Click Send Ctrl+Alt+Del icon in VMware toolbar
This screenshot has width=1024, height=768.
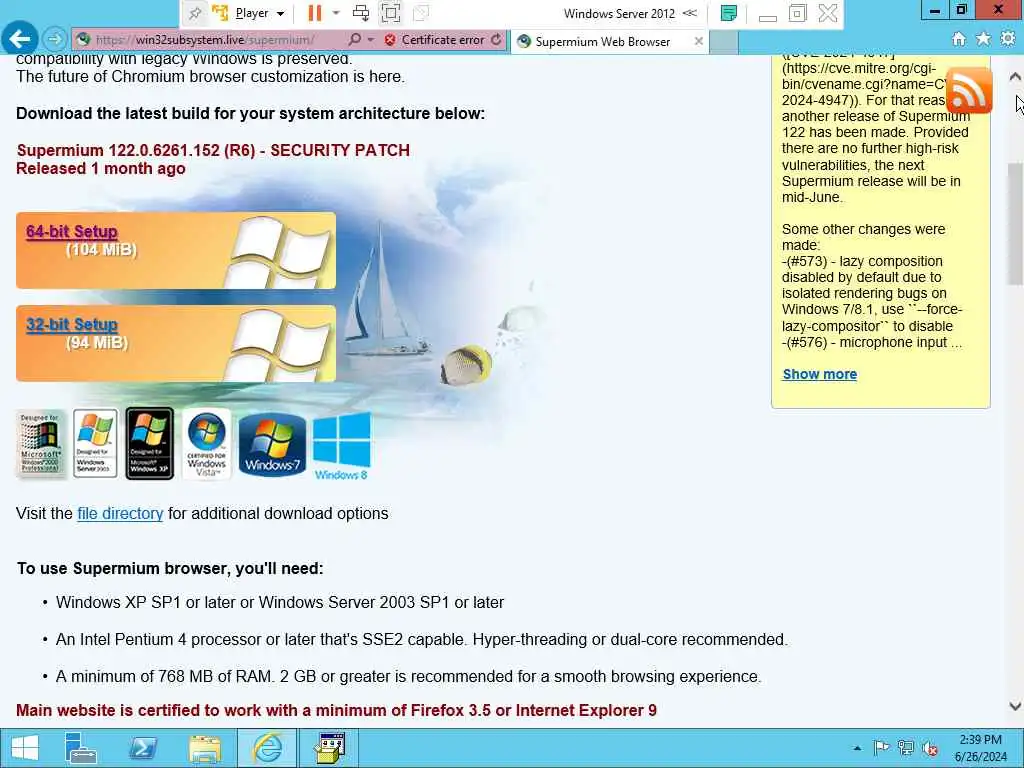click(x=360, y=13)
